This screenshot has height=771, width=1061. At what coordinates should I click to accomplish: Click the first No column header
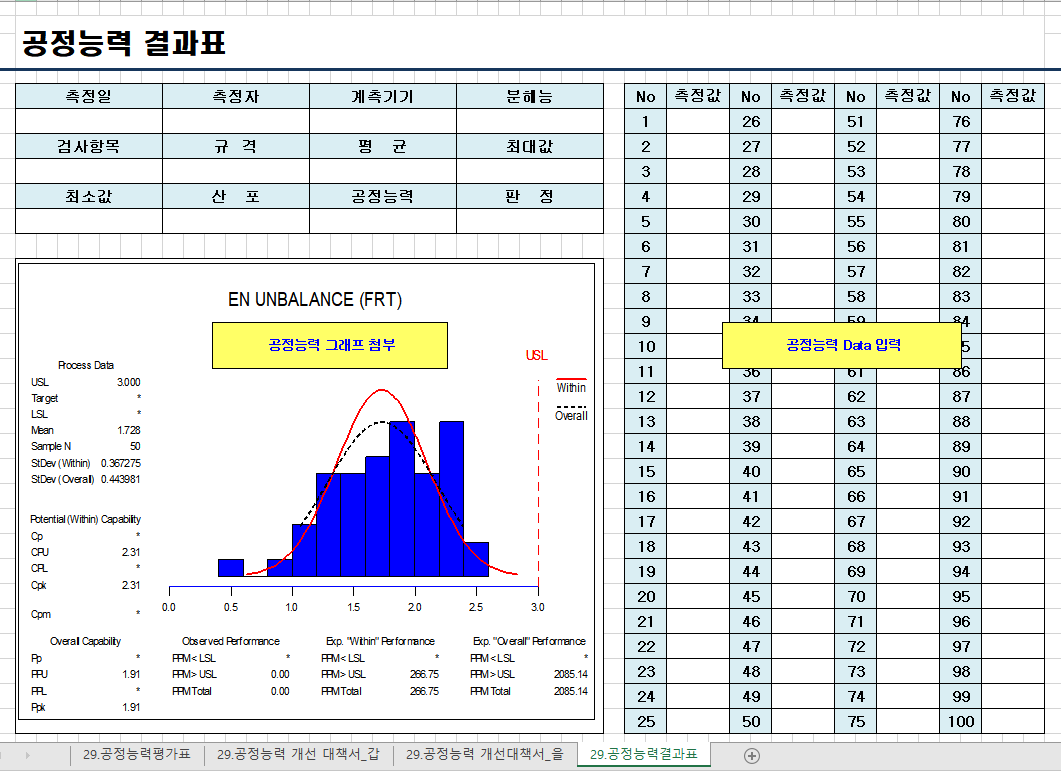pos(646,97)
